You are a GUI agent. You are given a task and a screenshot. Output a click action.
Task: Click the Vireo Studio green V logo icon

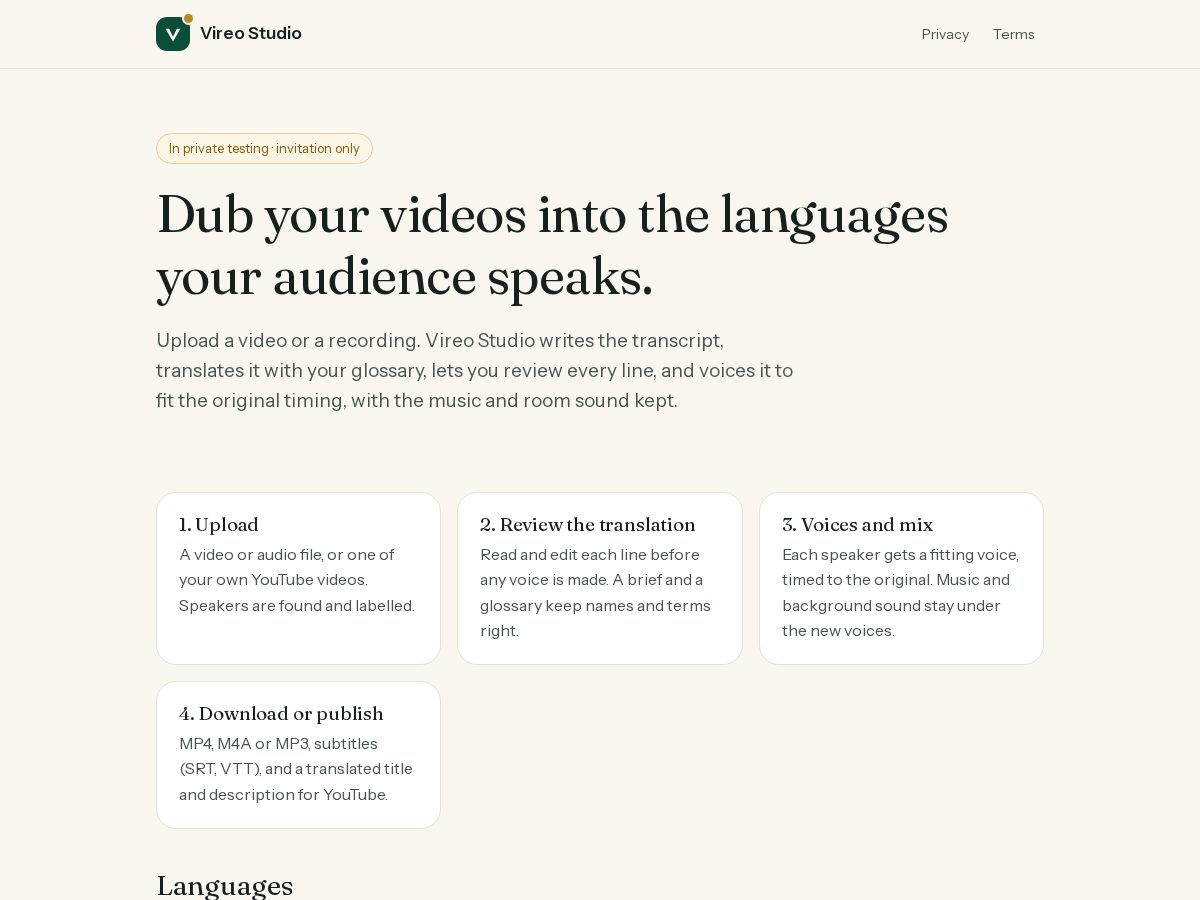173,34
